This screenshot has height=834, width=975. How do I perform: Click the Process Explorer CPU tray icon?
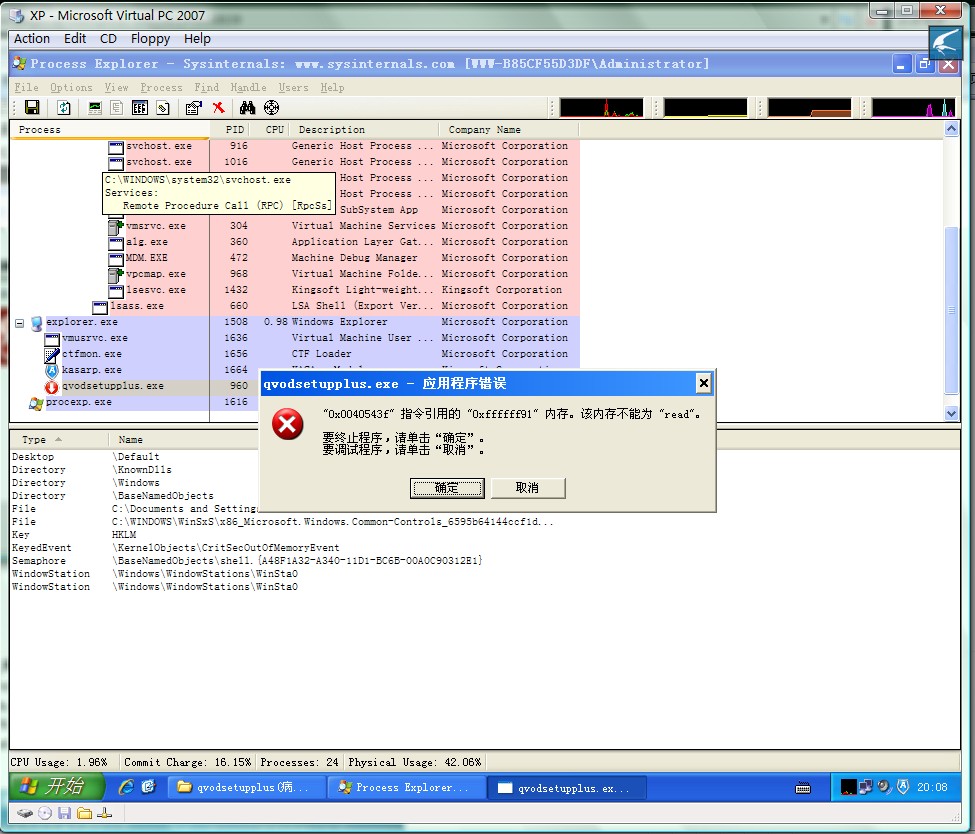coord(848,787)
